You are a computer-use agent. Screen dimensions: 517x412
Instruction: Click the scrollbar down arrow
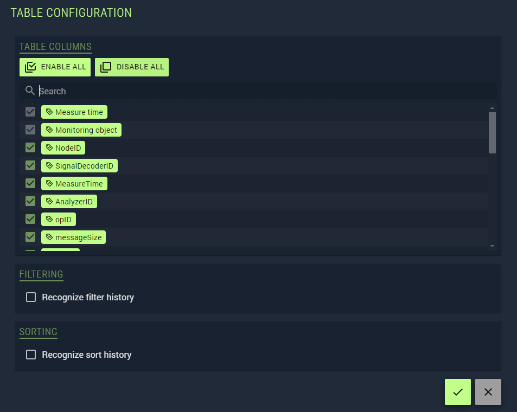(492, 246)
